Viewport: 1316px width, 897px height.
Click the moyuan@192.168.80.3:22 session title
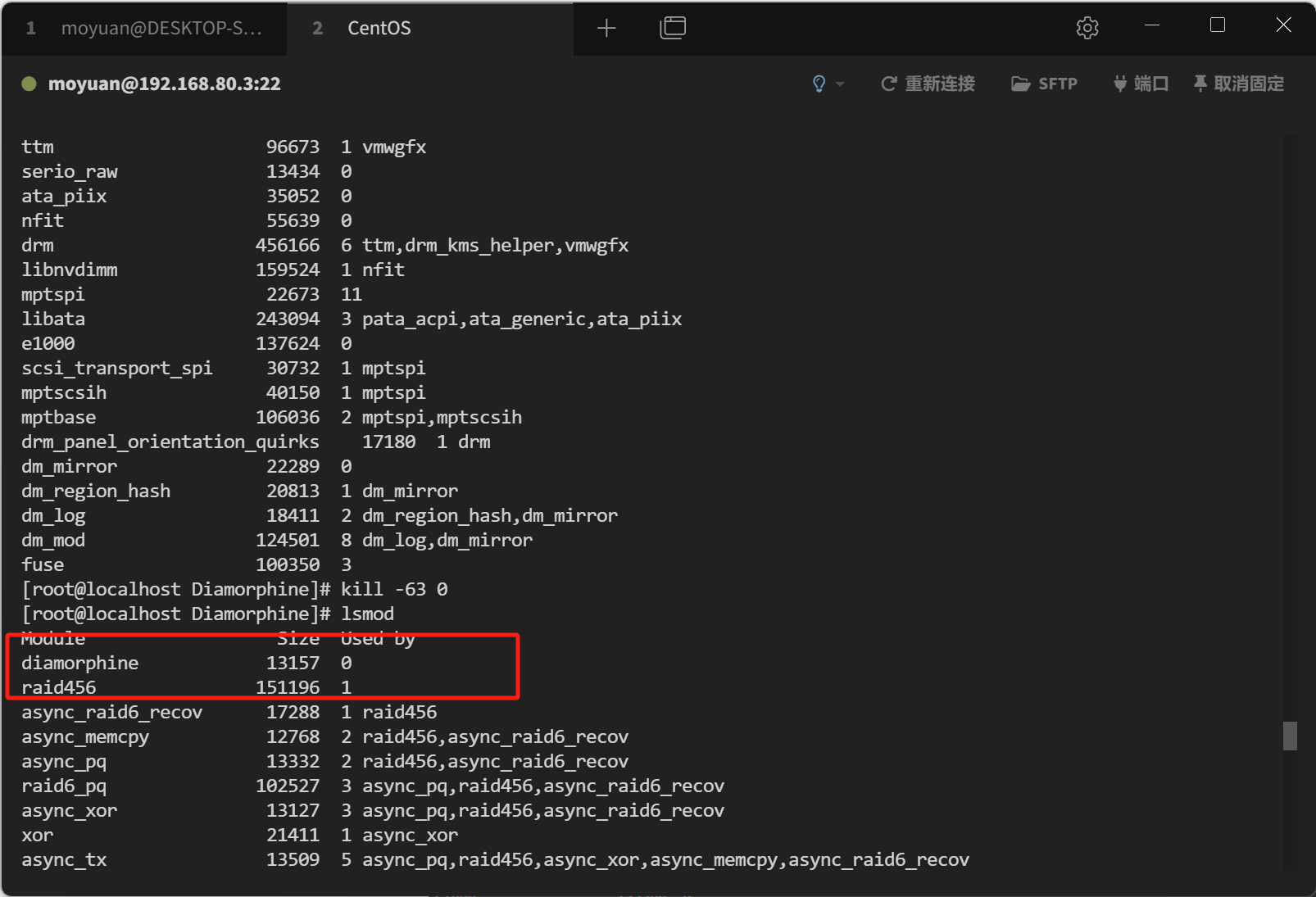pyautogui.click(x=164, y=84)
